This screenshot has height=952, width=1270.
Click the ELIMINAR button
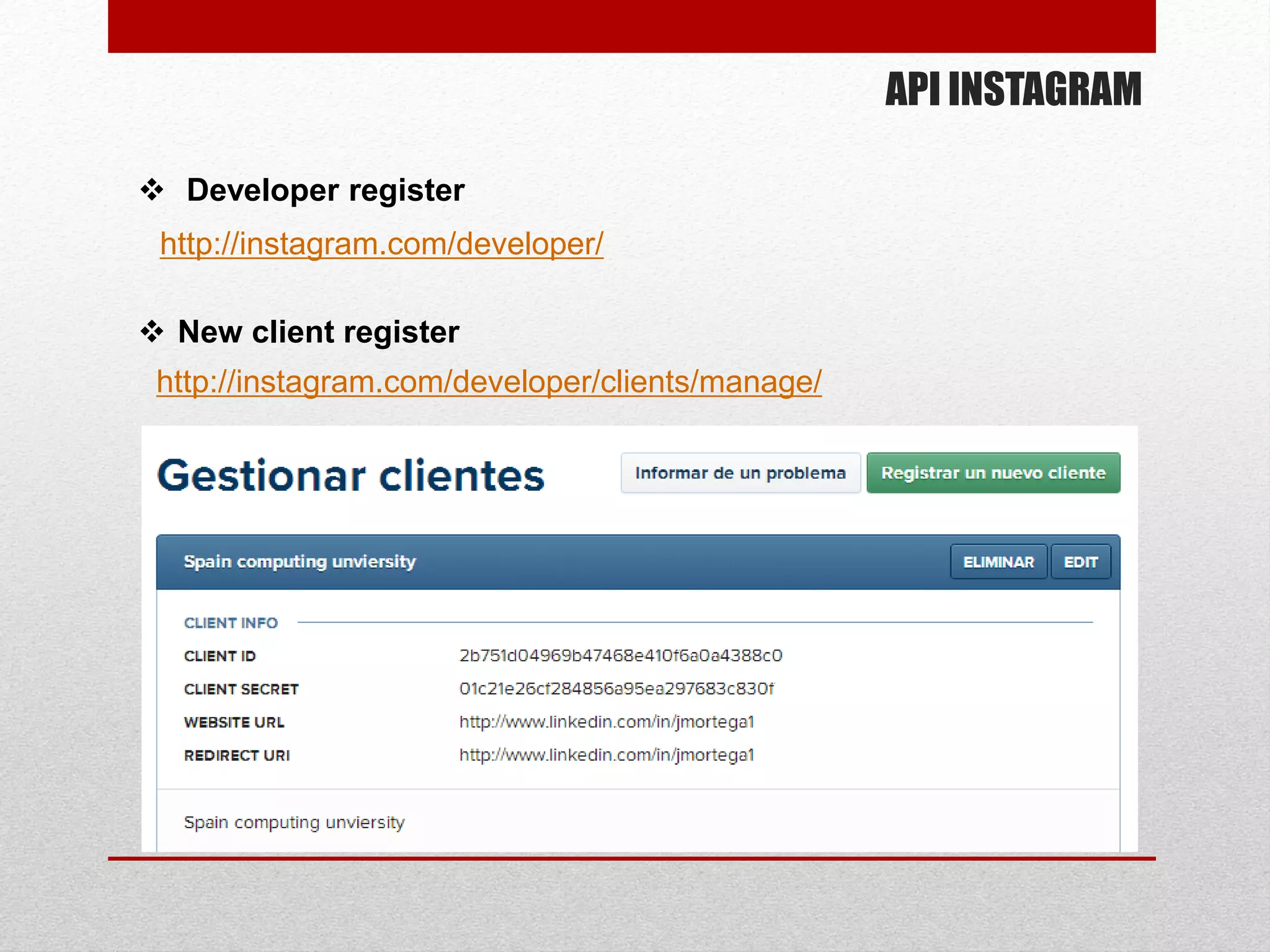point(998,562)
